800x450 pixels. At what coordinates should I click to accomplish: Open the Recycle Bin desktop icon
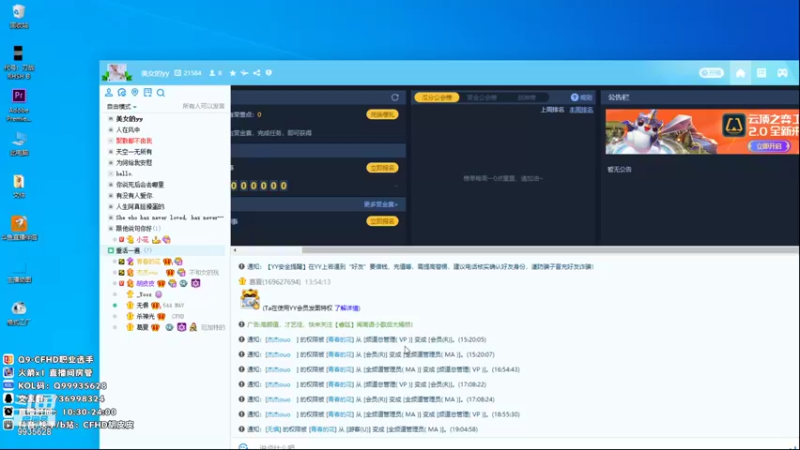[18, 17]
